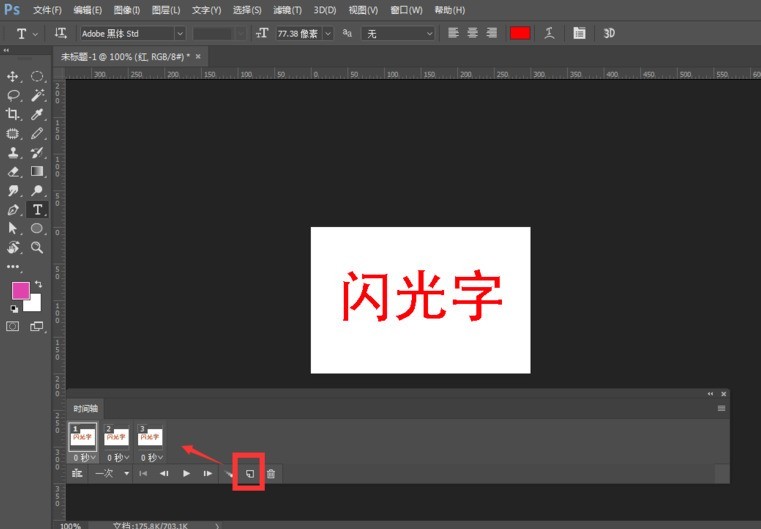Screen dimensions: 761x529
Task: Select frame 2 thumbnail in timeline
Action: click(116, 437)
